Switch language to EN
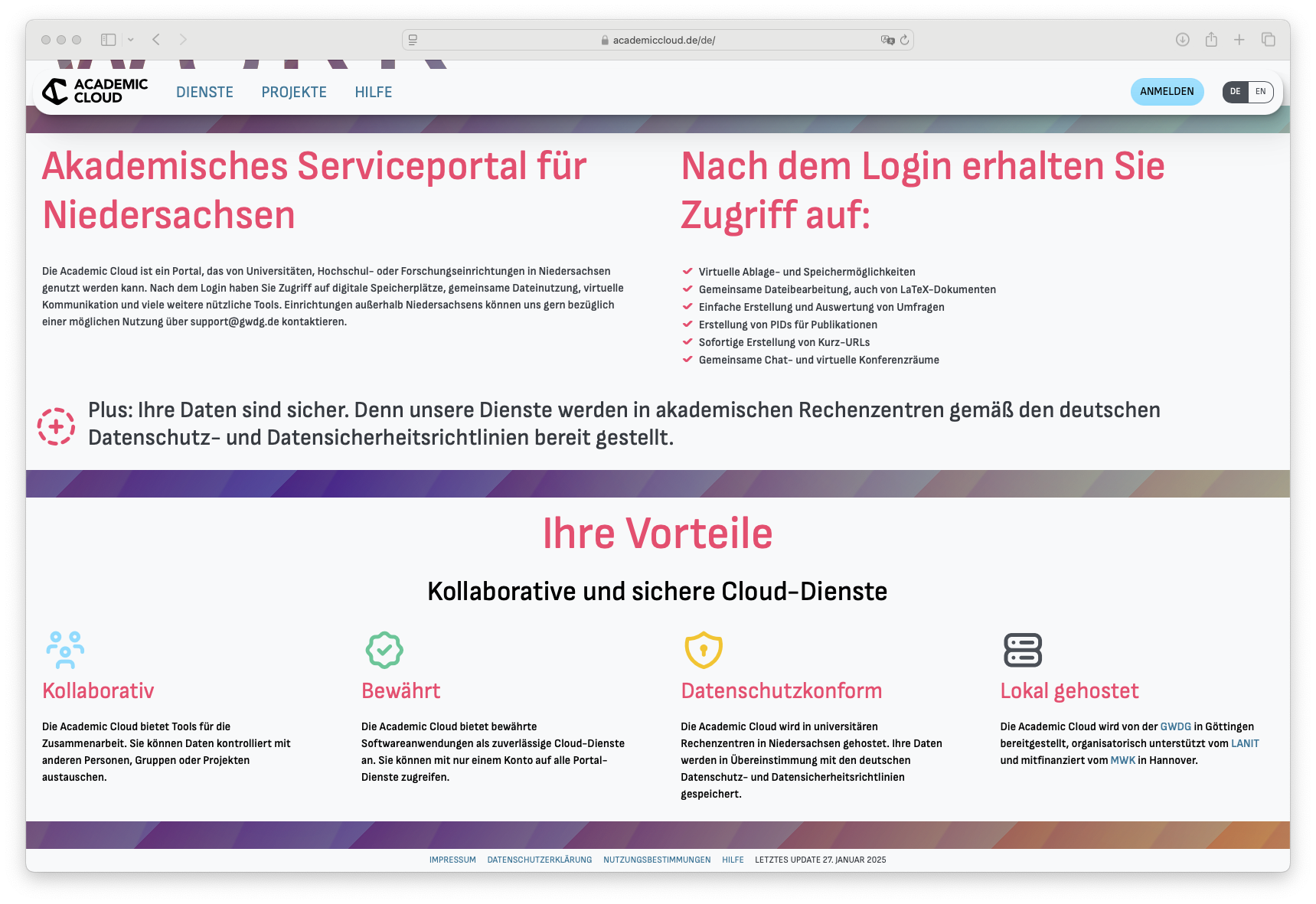 coord(1260,91)
